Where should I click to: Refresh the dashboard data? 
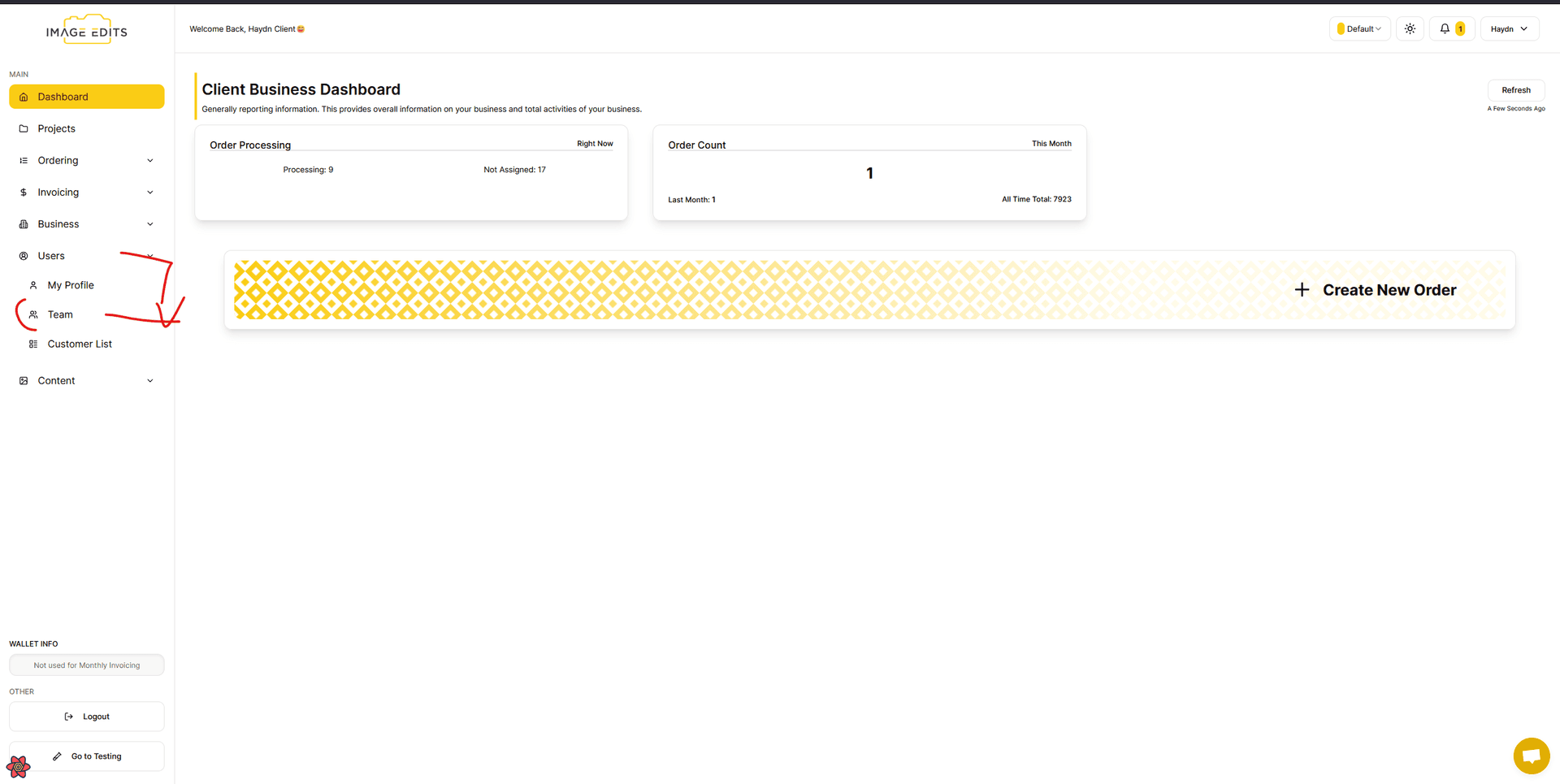pyautogui.click(x=1515, y=90)
